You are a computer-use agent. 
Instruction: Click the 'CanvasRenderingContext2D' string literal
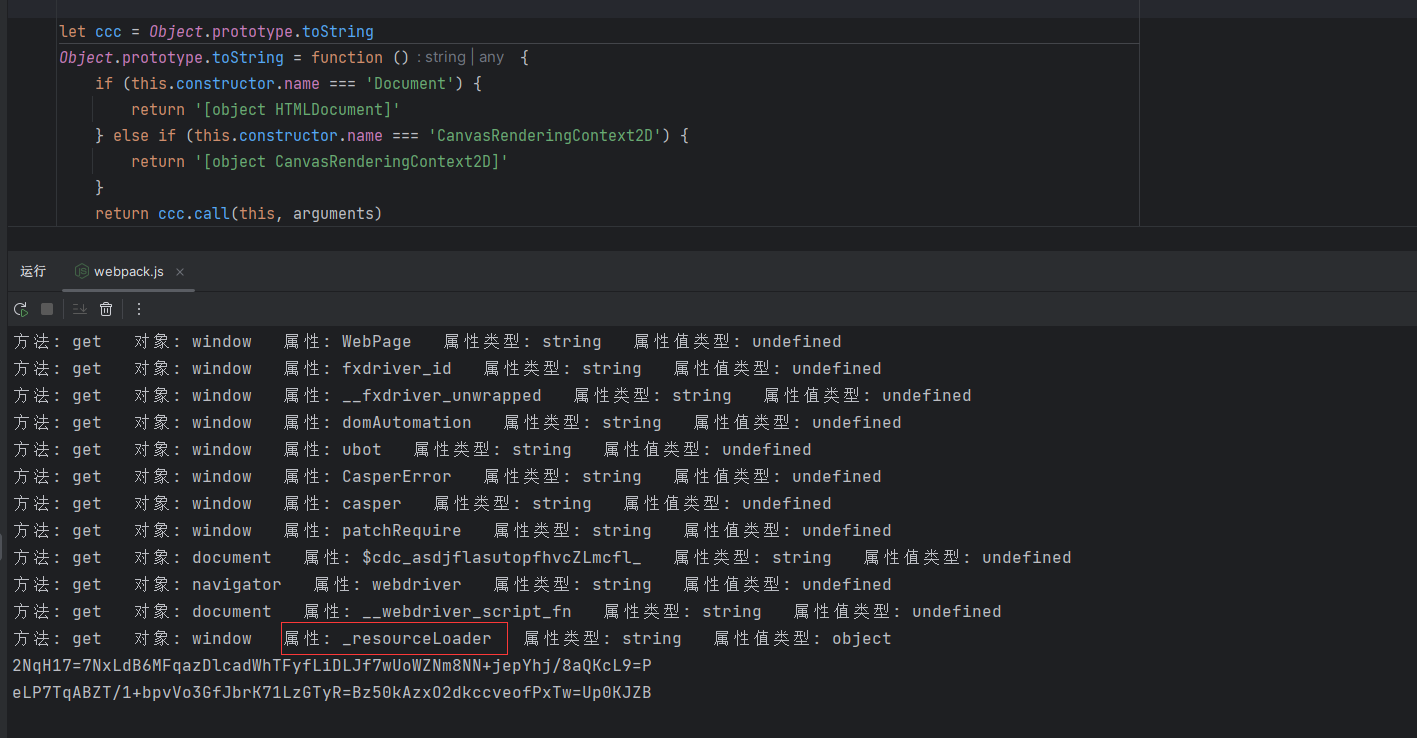(x=545, y=135)
